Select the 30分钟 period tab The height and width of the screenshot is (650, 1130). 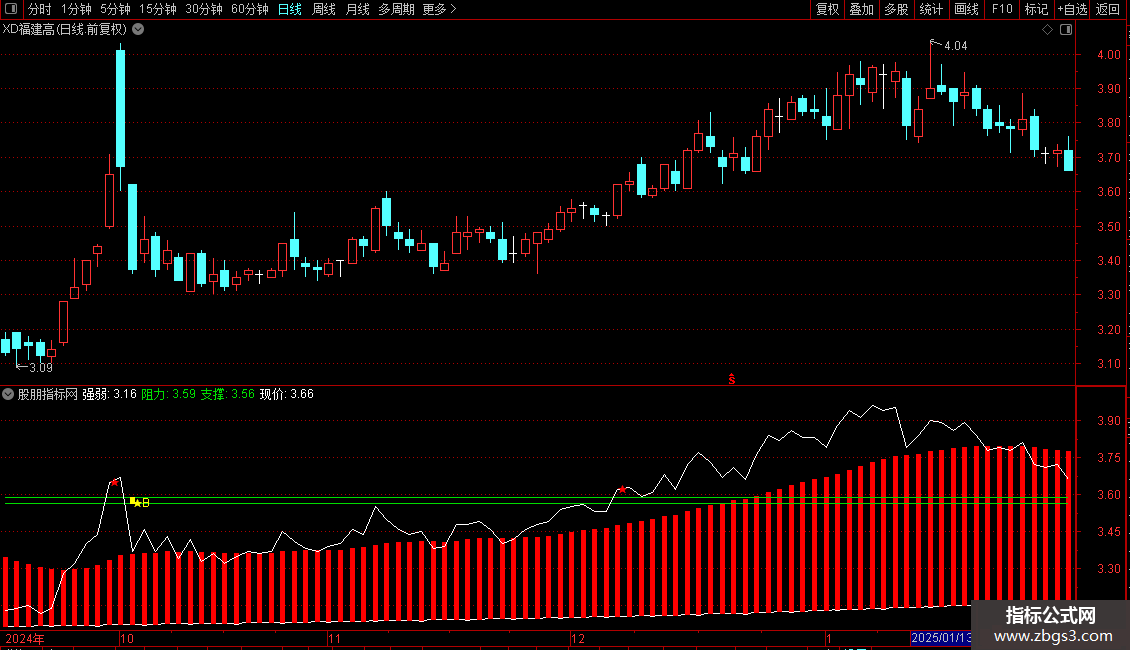203,9
